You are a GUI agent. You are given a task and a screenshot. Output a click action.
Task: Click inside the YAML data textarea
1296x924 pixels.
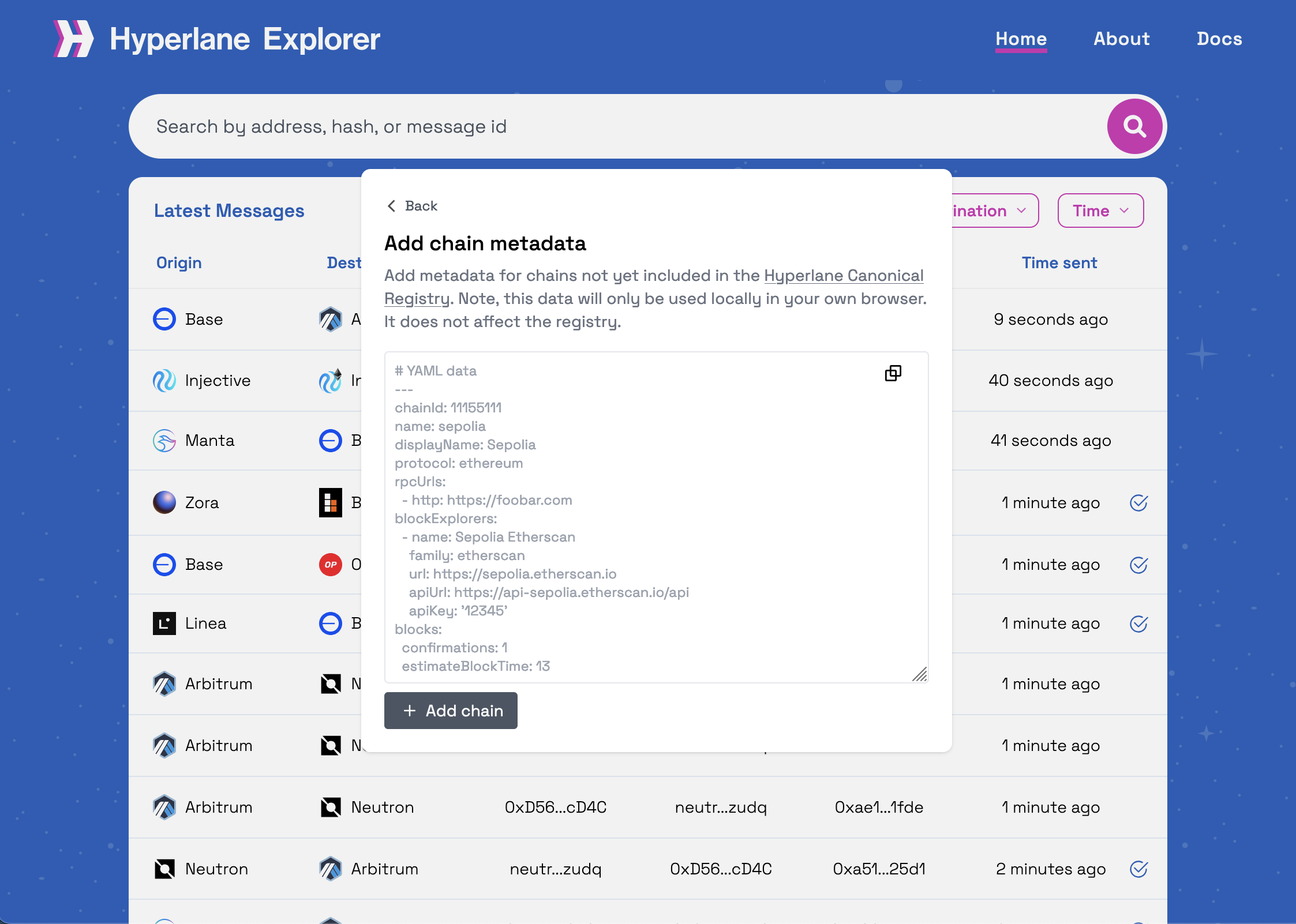(656, 517)
